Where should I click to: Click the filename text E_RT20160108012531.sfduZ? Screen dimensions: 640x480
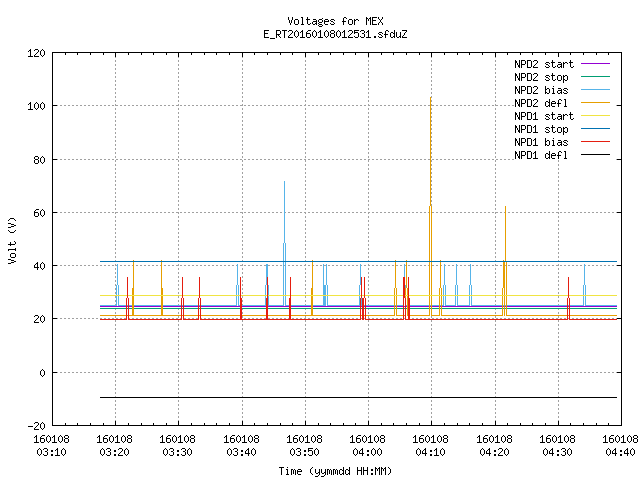[x=335, y=34]
